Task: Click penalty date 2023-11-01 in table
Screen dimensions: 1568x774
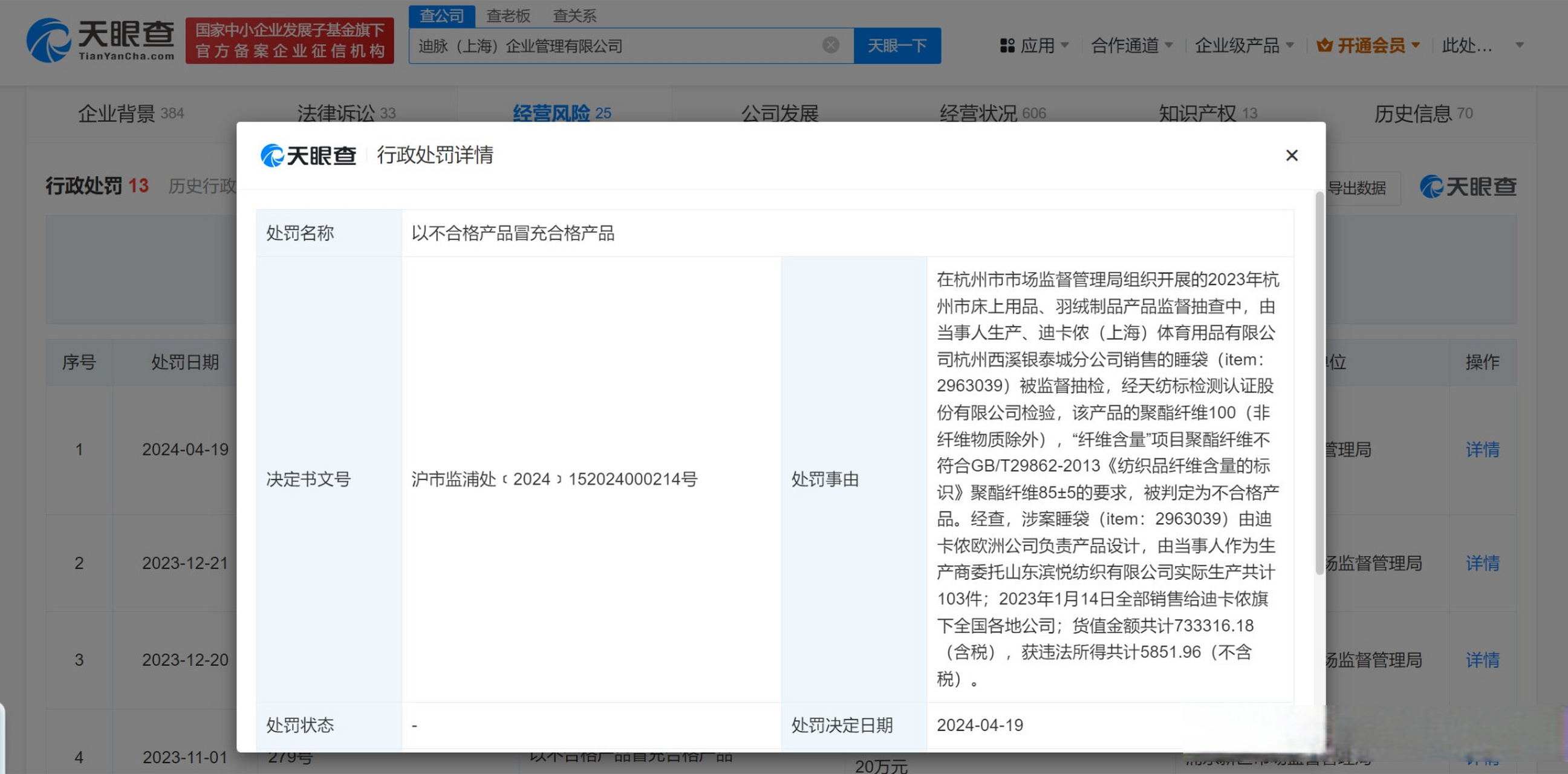Action: [x=185, y=758]
